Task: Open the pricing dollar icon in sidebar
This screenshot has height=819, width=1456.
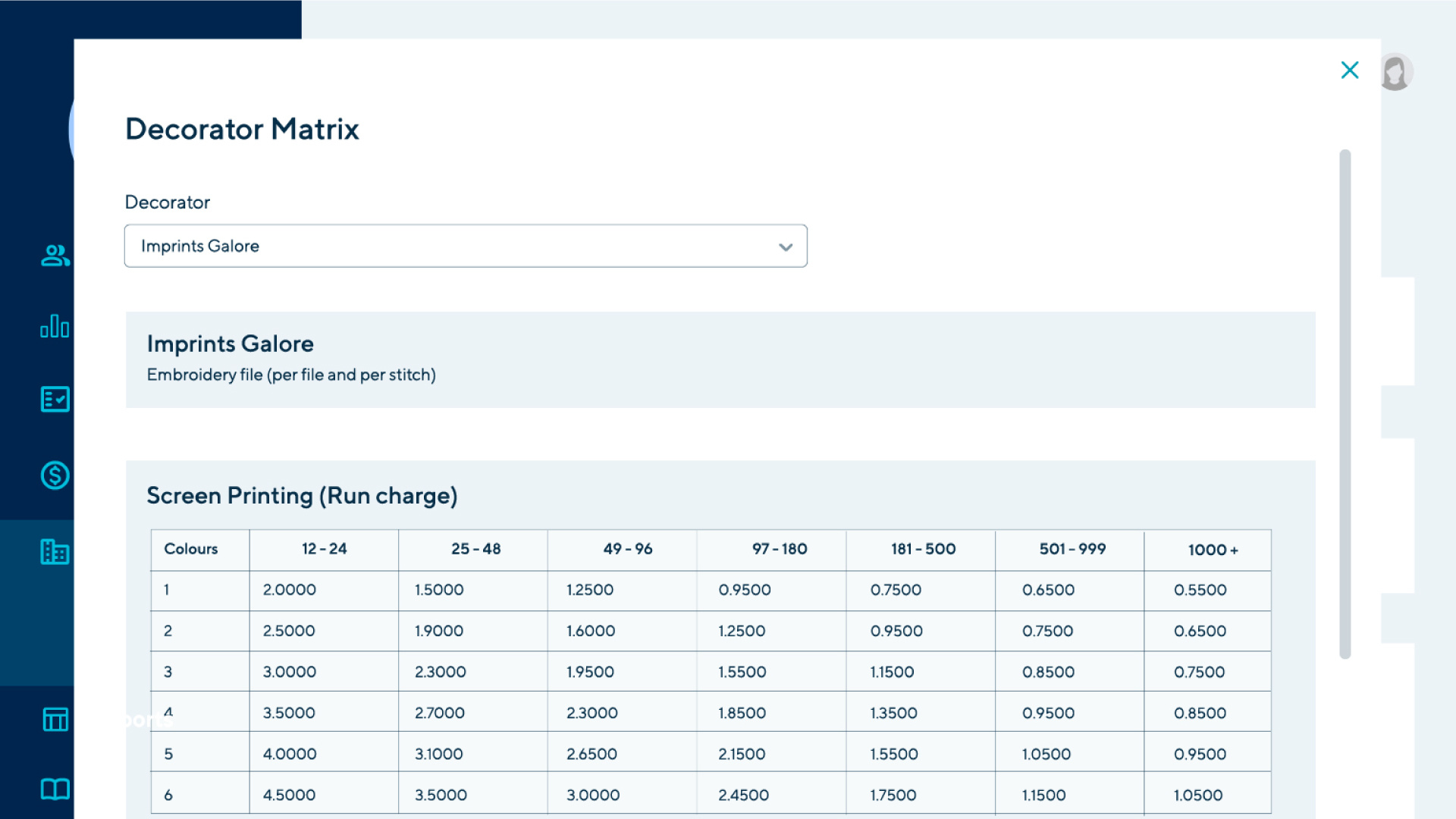Action: tap(54, 476)
